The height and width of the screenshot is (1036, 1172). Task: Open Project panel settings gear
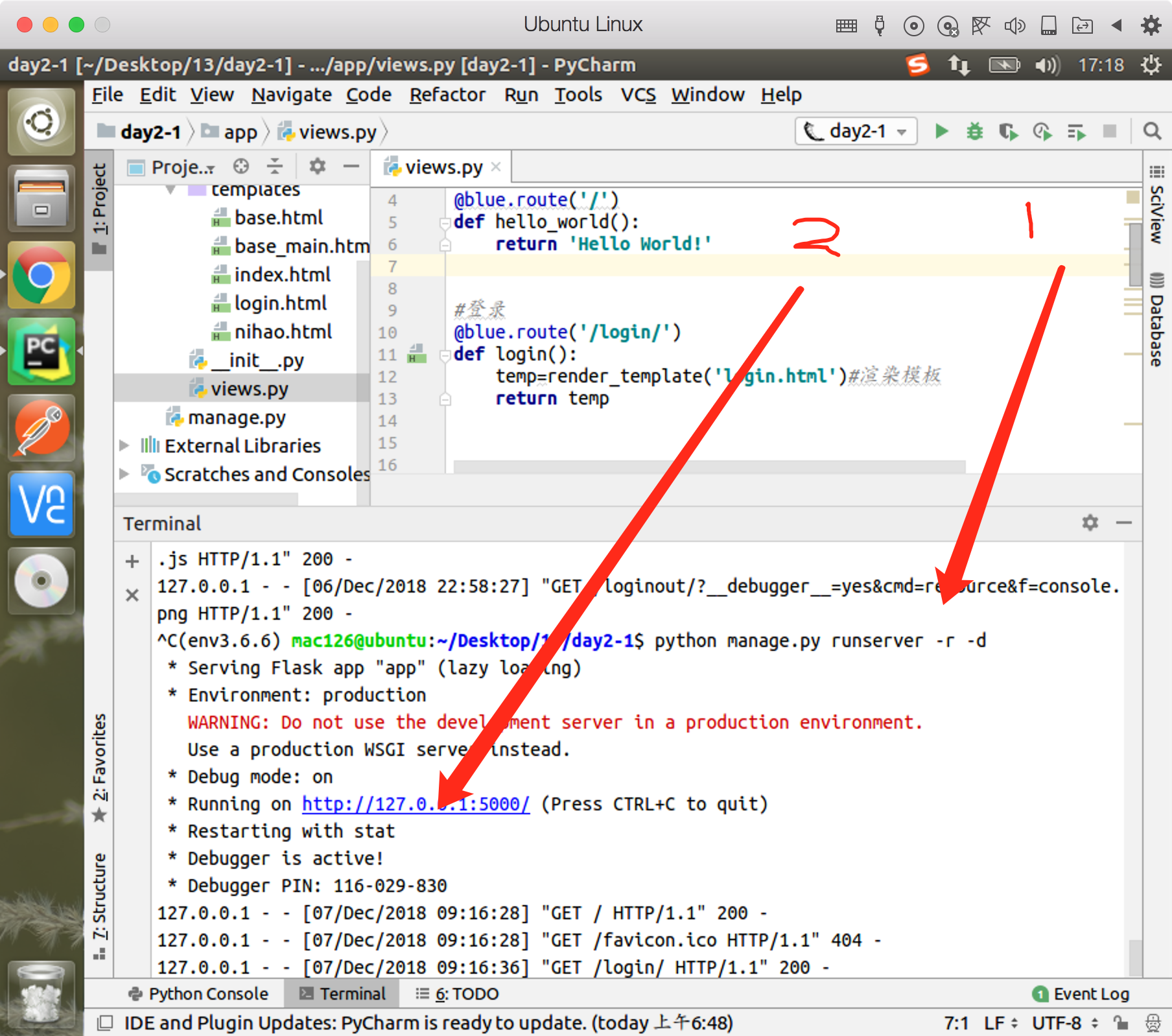coord(317,167)
